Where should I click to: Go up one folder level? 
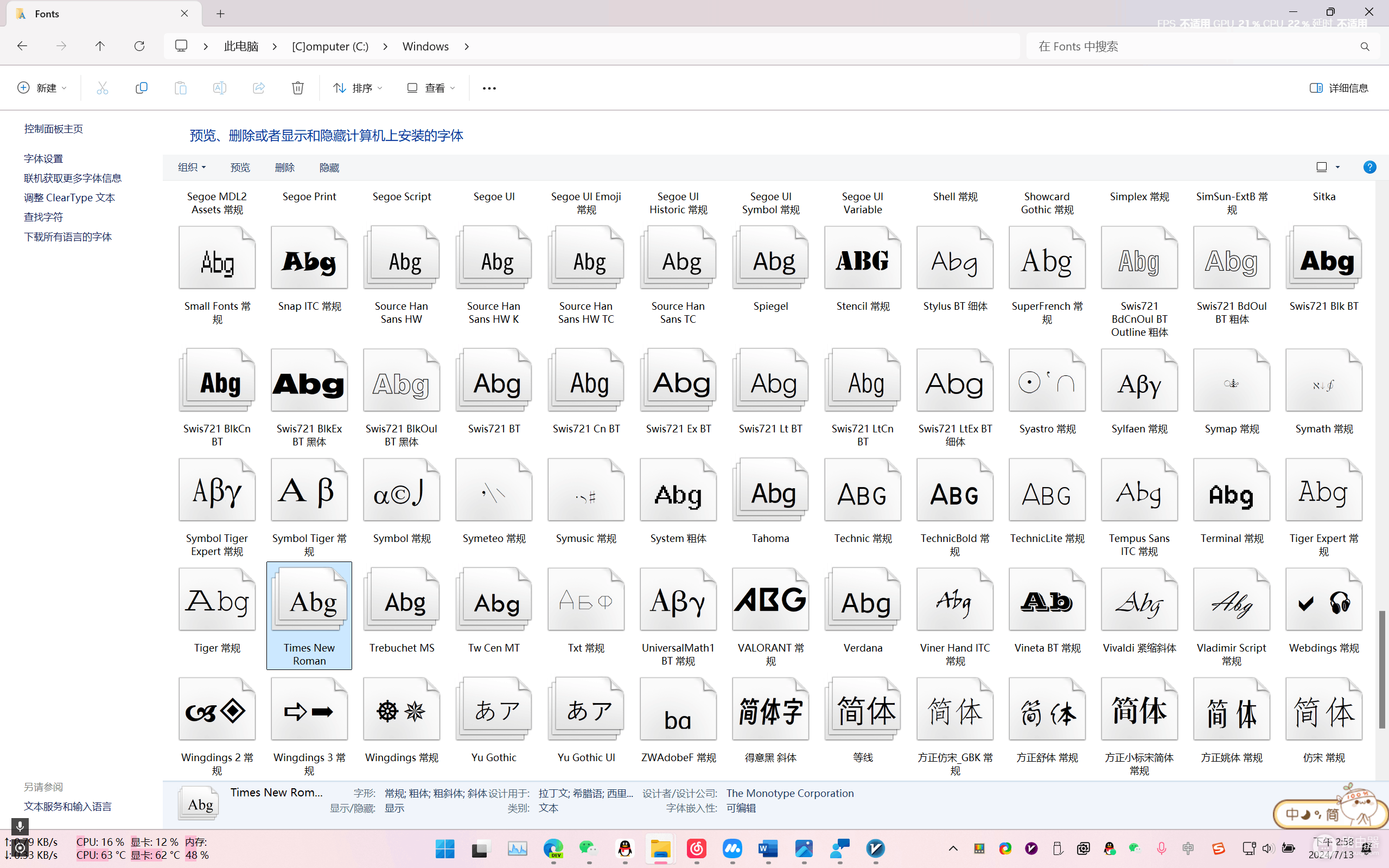pos(100,46)
